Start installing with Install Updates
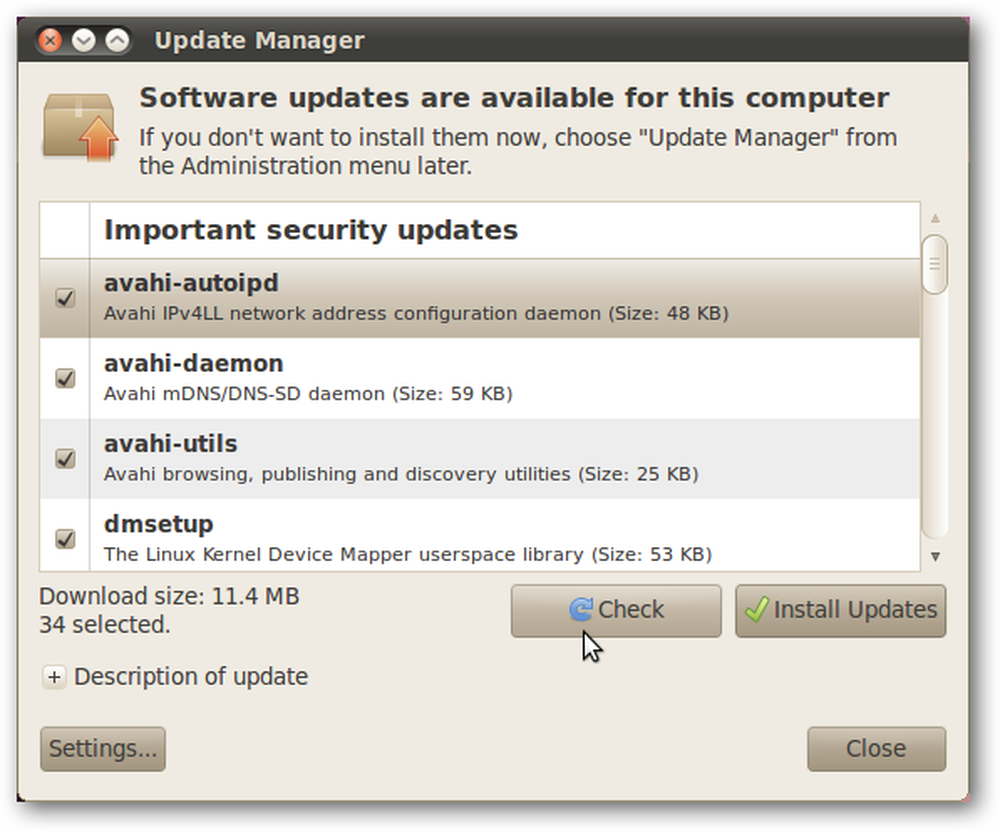 tap(841, 611)
